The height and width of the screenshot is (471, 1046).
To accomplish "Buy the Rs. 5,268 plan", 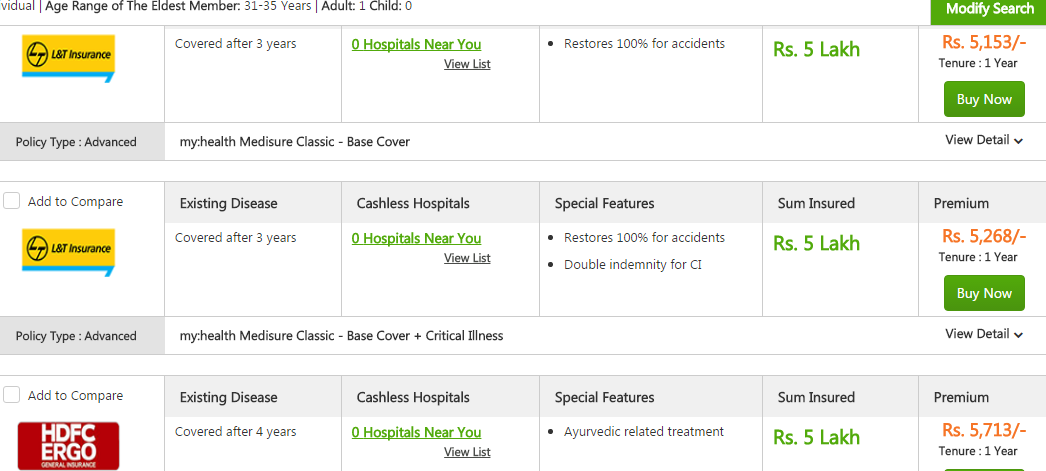I will [x=984, y=293].
